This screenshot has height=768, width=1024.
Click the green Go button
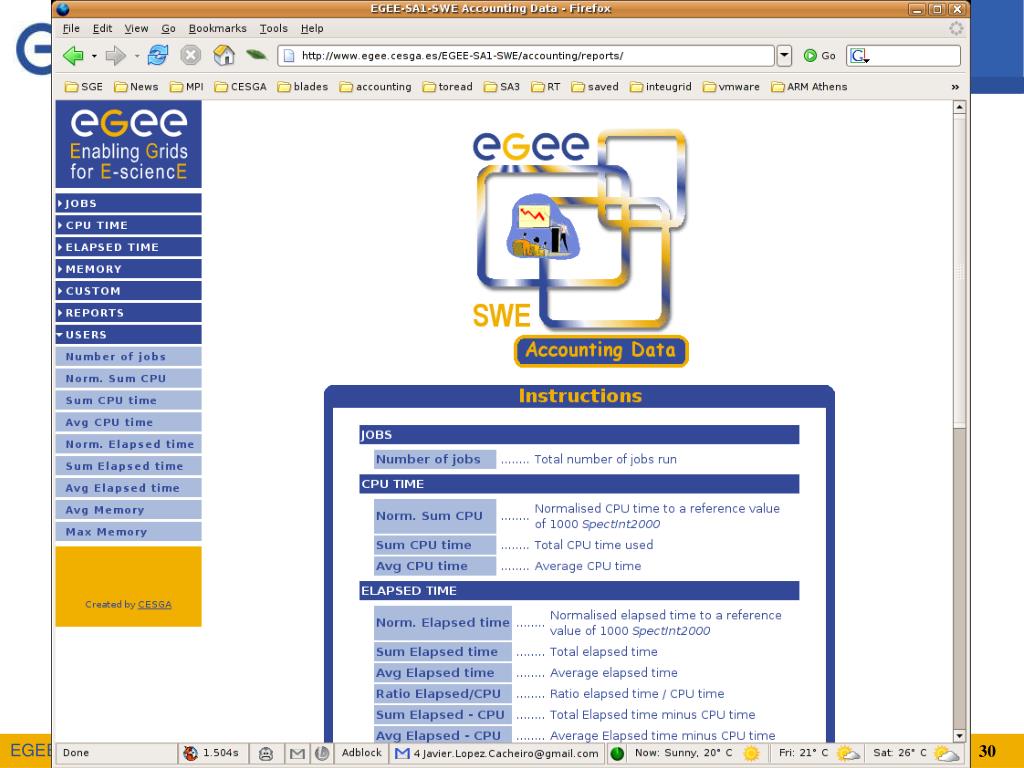coord(820,56)
